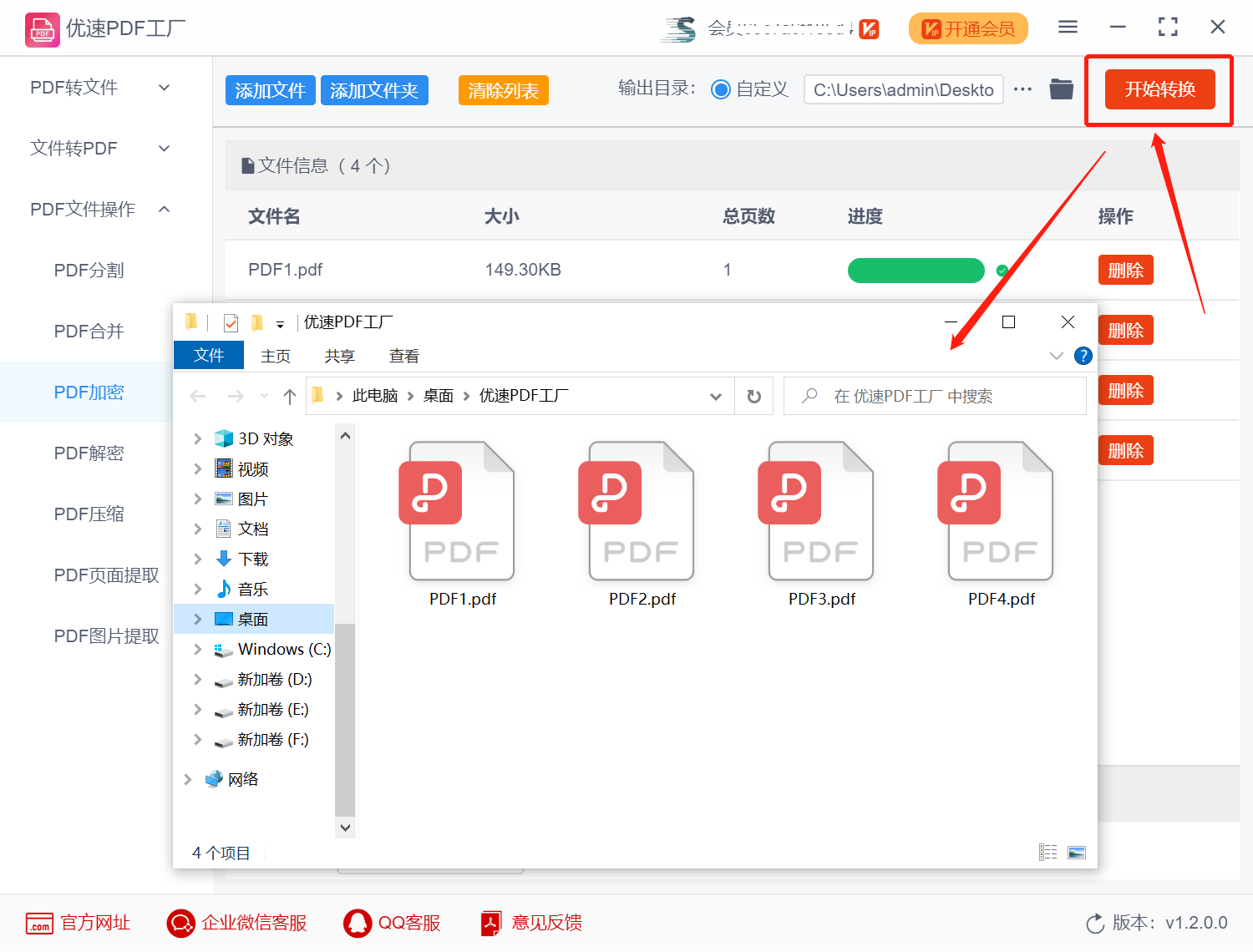Expand the 文件转PDF sidebar section

165,149
